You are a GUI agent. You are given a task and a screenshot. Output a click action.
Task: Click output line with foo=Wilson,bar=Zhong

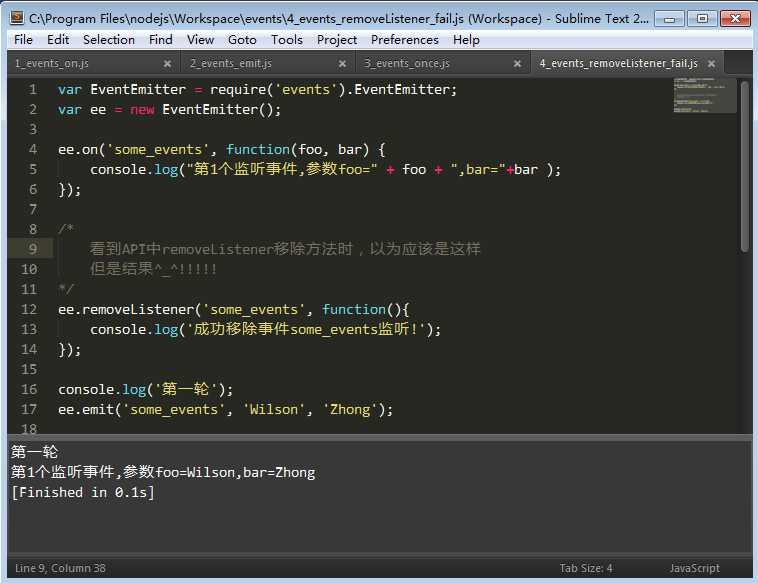click(x=163, y=472)
